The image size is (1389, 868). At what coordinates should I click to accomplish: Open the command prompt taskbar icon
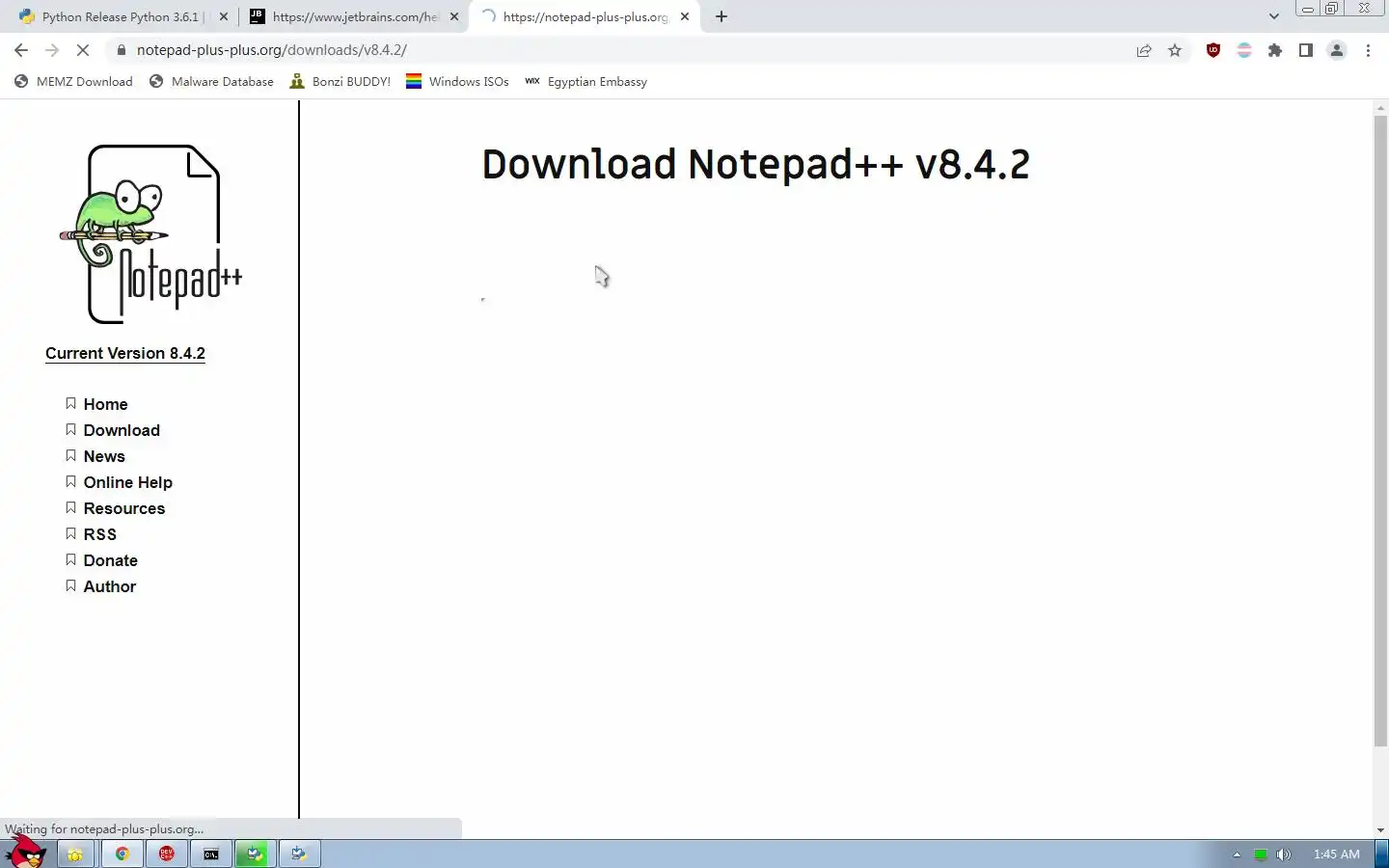pyautogui.click(x=211, y=854)
